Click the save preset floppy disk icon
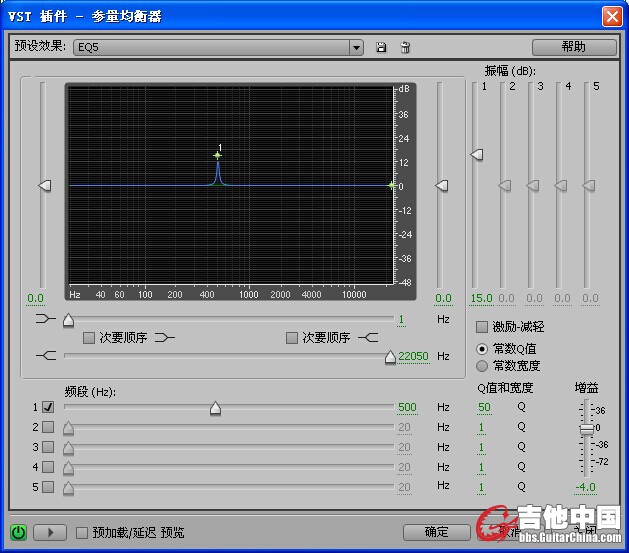Image resolution: width=629 pixels, height=553 pixels. coord(381,47)
